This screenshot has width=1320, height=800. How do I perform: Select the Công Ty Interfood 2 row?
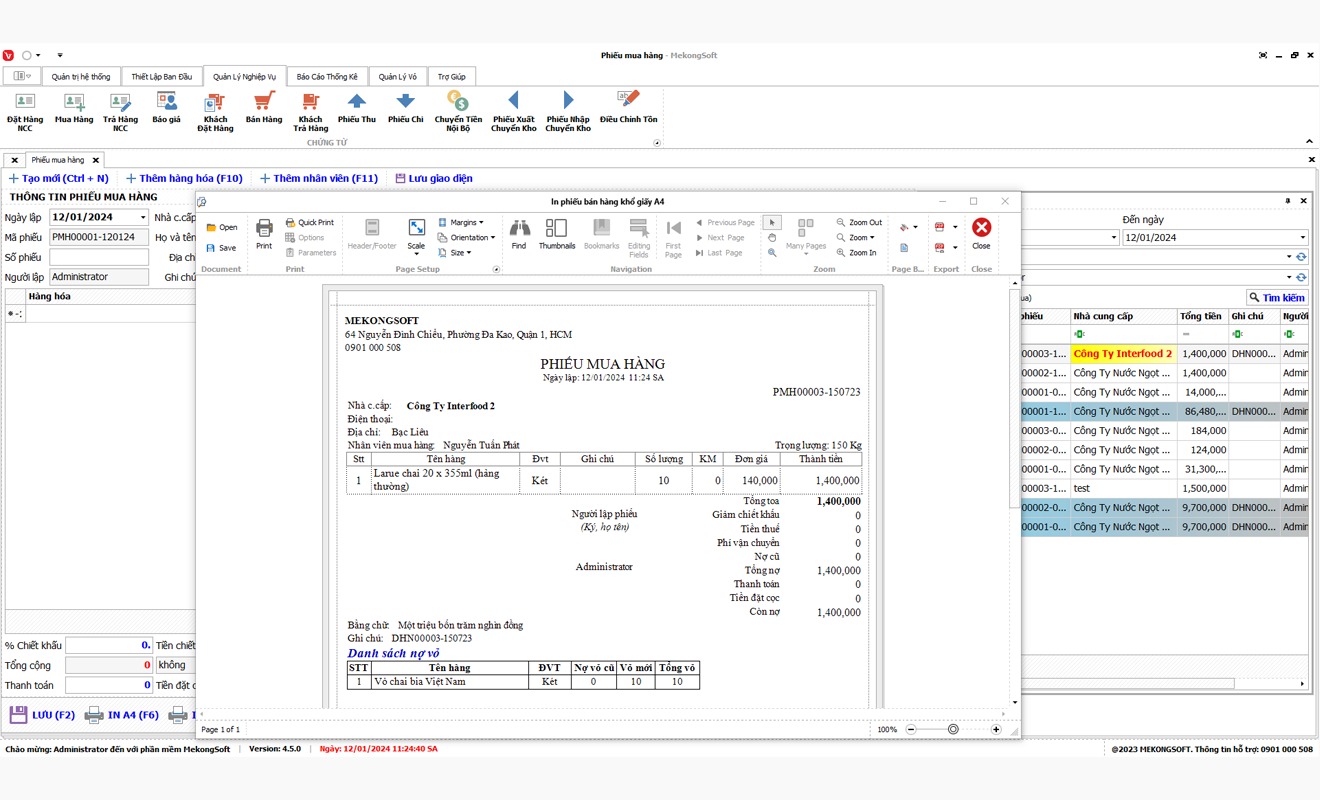tap(1122, 353)
